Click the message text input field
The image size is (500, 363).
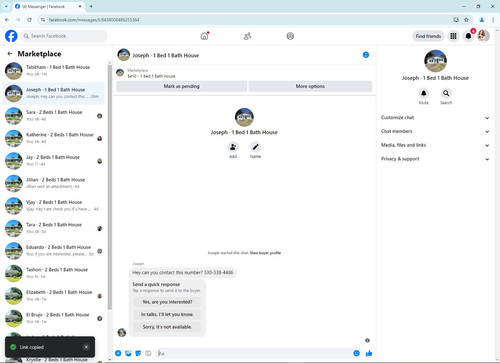pos(253,353)
